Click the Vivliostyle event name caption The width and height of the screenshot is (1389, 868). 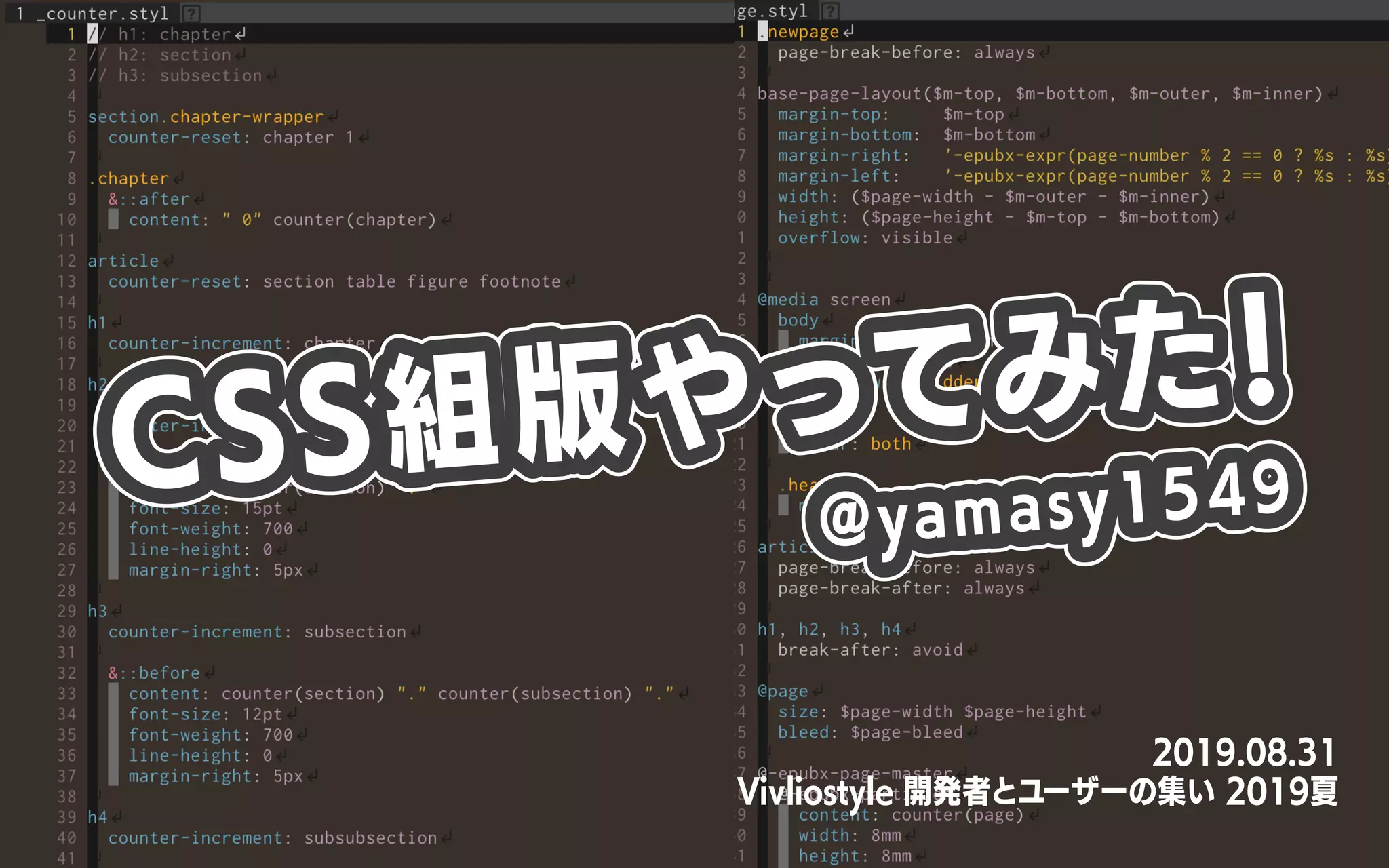(x=1037, y=791)
